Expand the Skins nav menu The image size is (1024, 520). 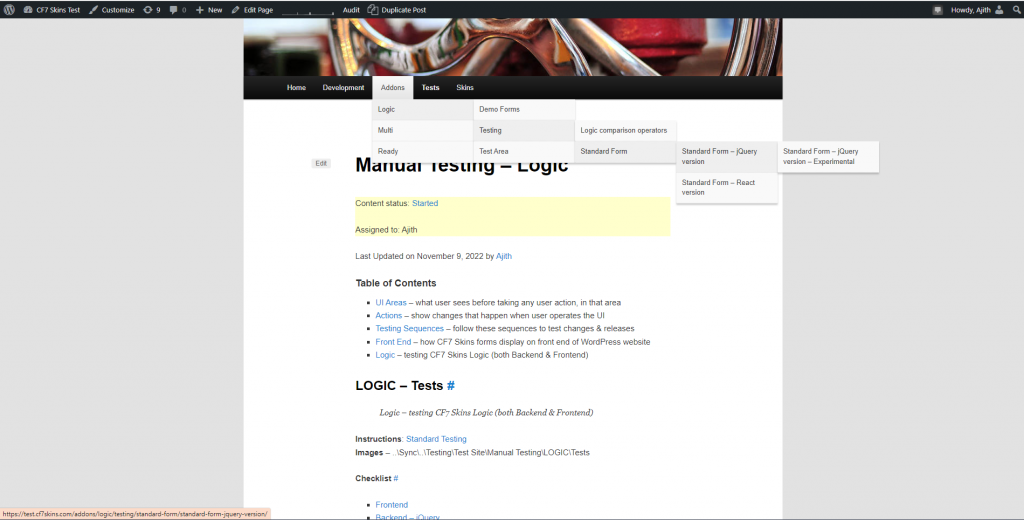coord(465,88)
